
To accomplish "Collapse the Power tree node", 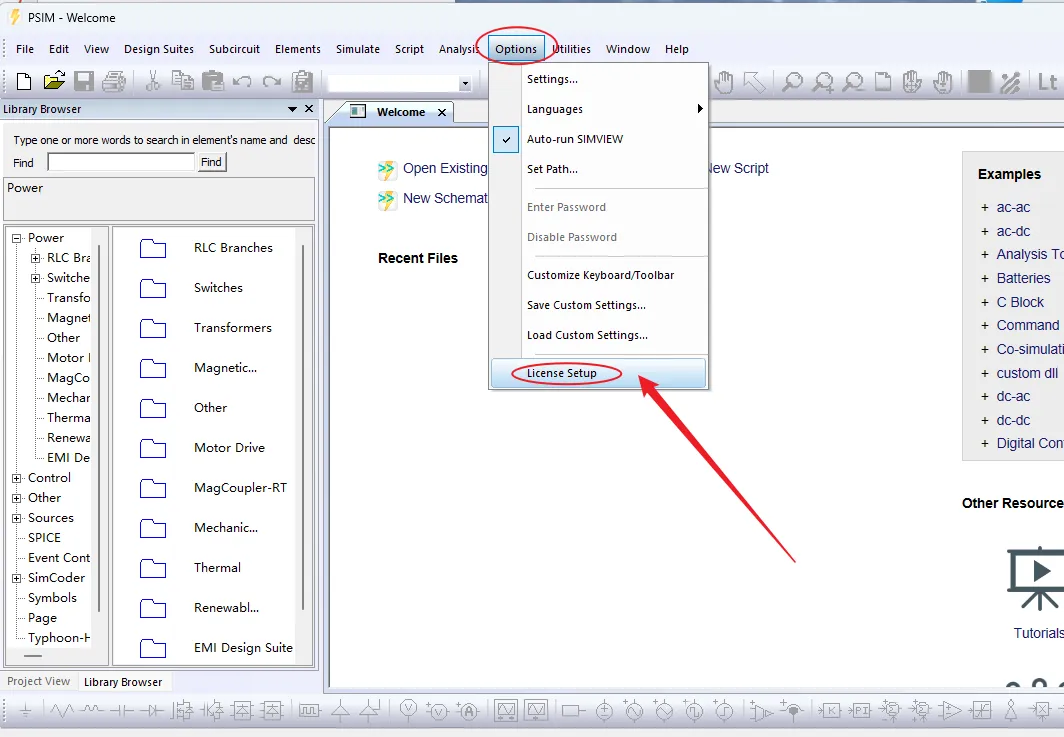I will [x=17, y=238].
